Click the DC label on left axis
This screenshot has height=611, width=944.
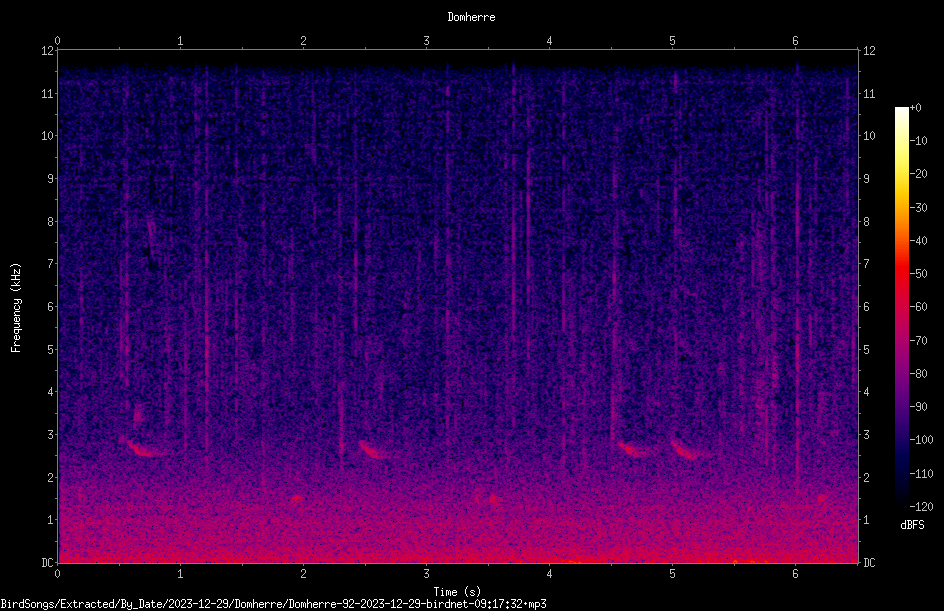click(x=46, y=562)
